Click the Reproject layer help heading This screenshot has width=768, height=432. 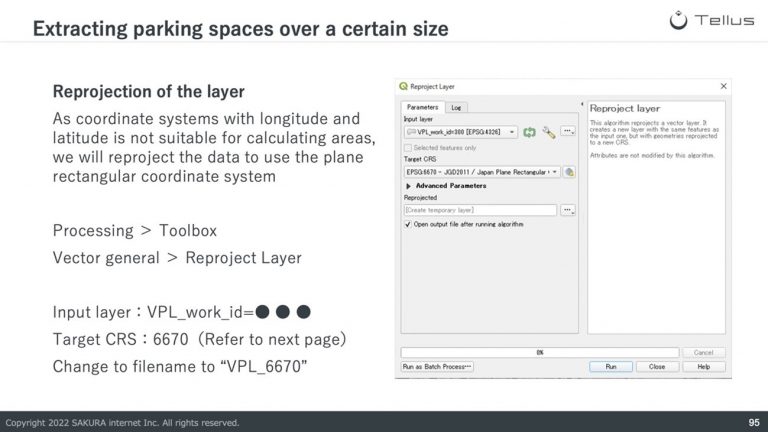[624, 109]
